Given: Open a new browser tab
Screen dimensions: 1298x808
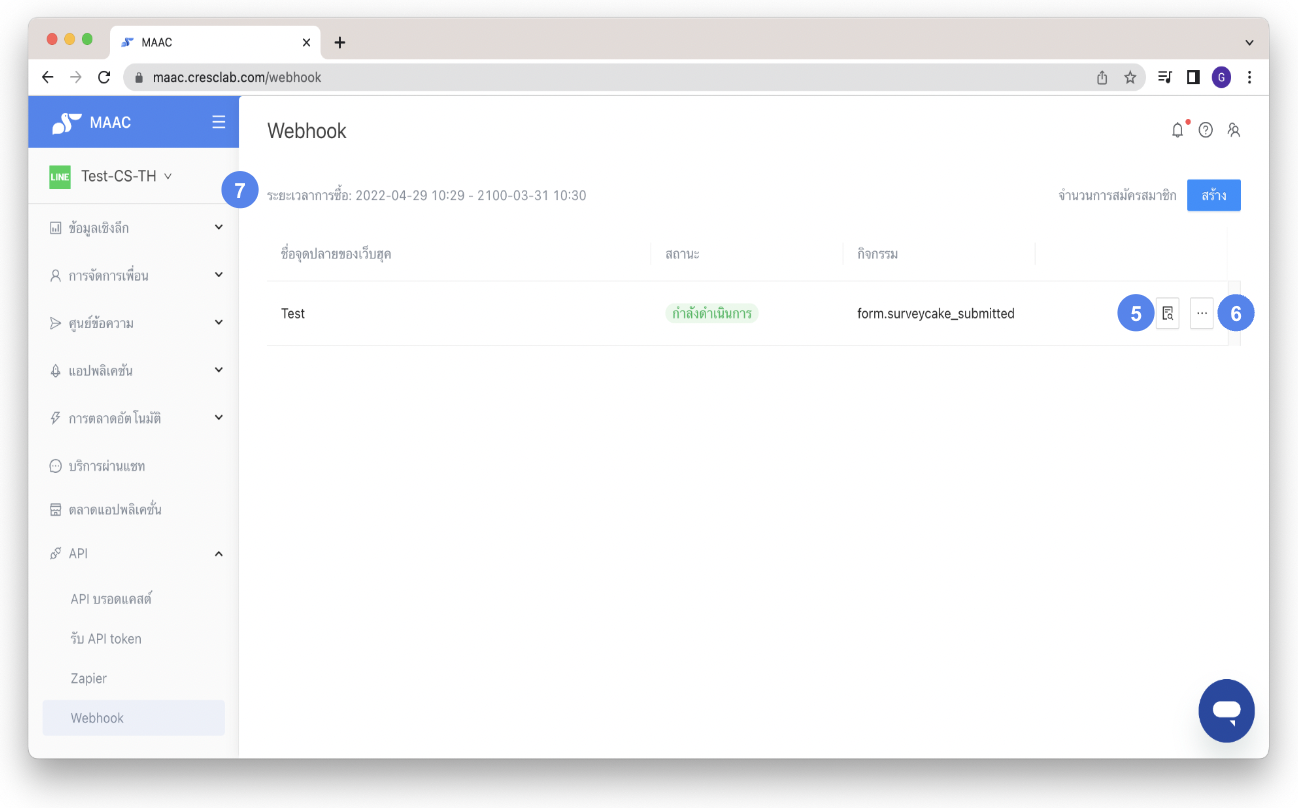Looking at the screenshot, I should coord(340,42).
